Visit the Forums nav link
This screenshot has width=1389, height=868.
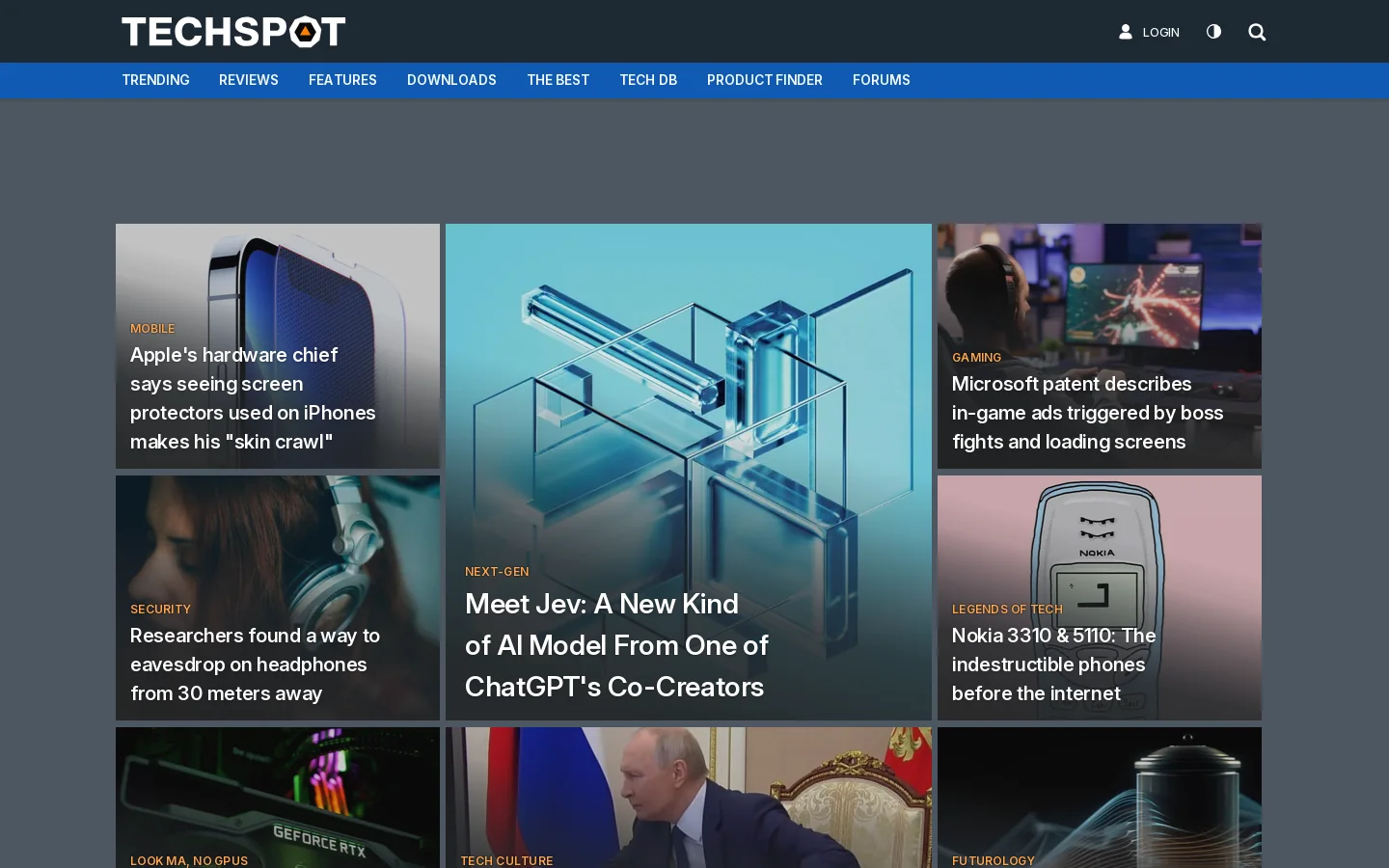(882, 80)
